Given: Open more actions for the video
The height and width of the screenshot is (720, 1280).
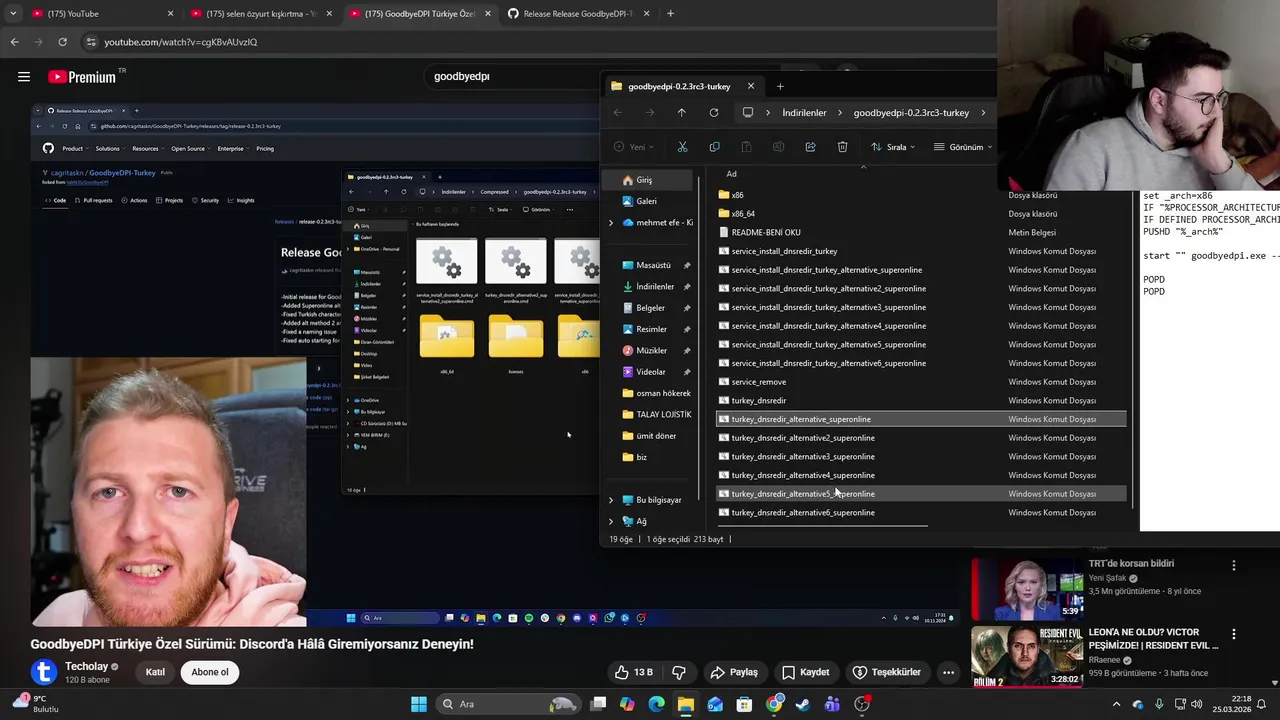Looking at the screenshot, I should 948,672.
